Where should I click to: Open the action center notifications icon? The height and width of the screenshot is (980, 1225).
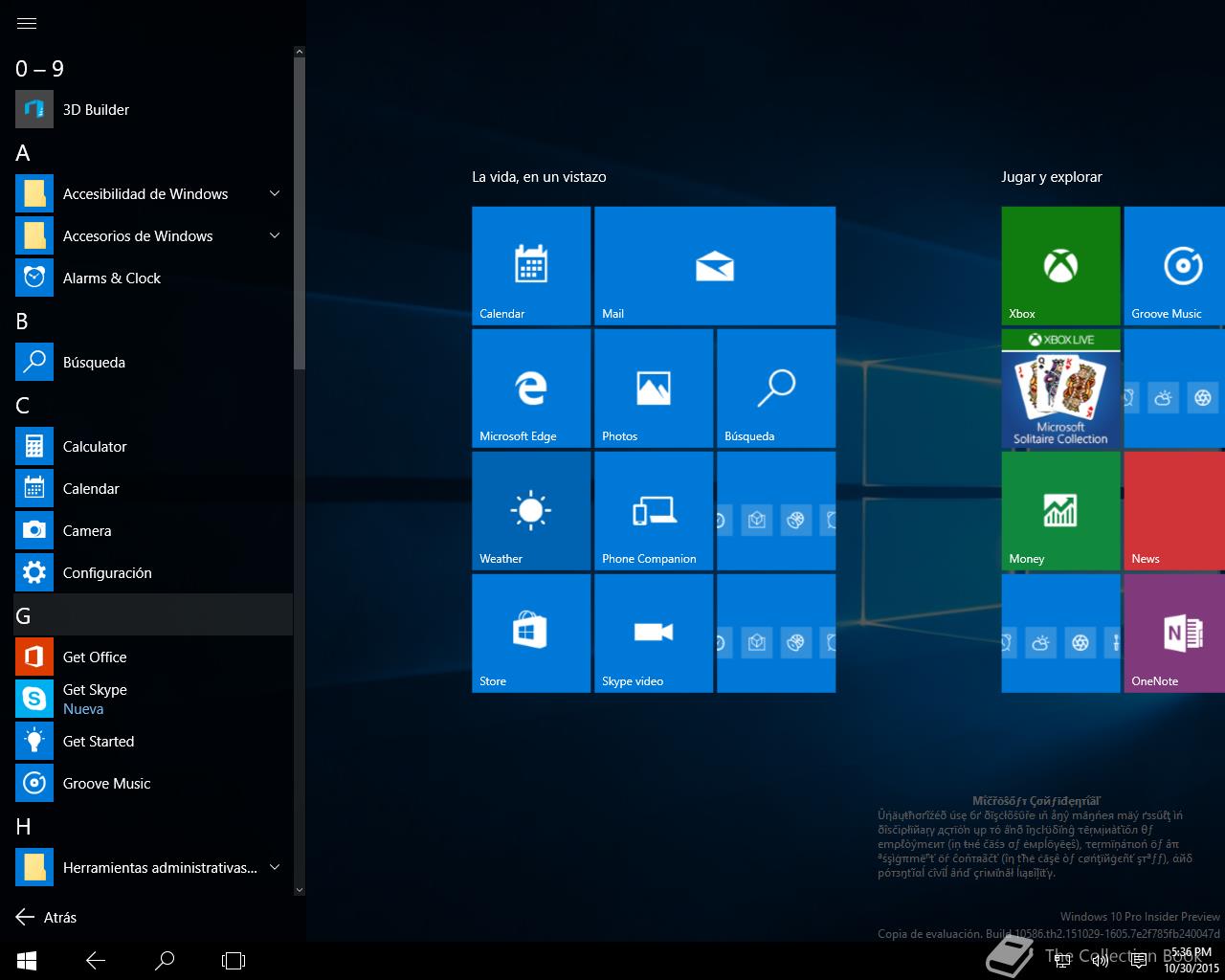(1139, 960)
